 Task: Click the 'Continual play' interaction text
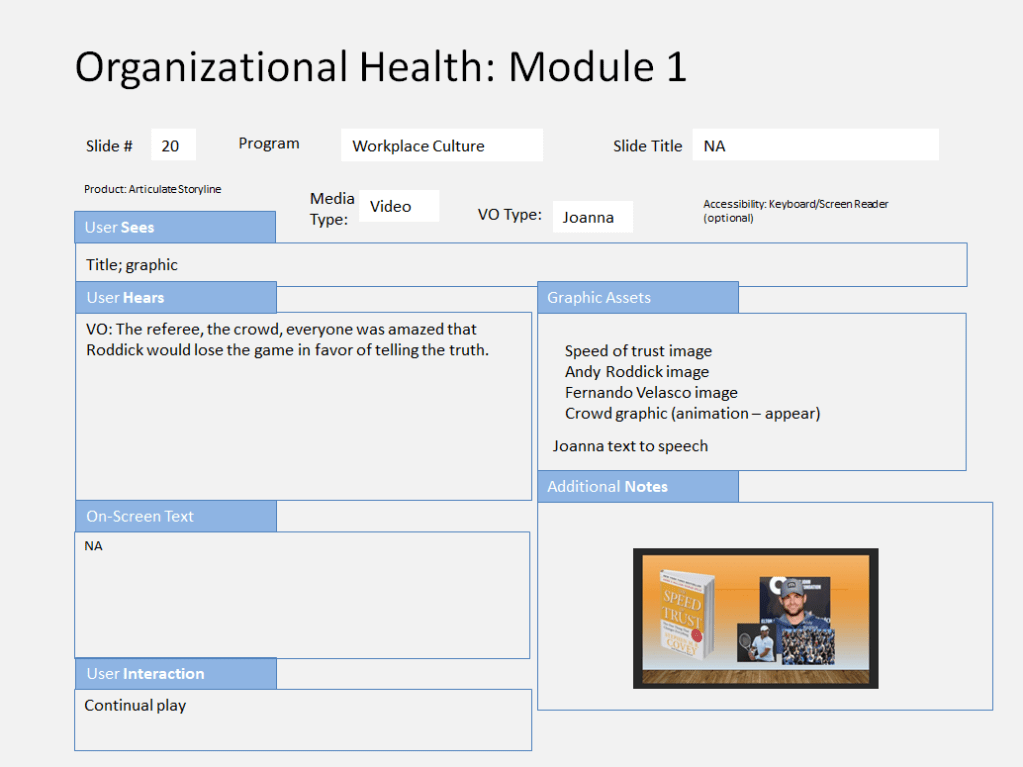click(135, 705)
